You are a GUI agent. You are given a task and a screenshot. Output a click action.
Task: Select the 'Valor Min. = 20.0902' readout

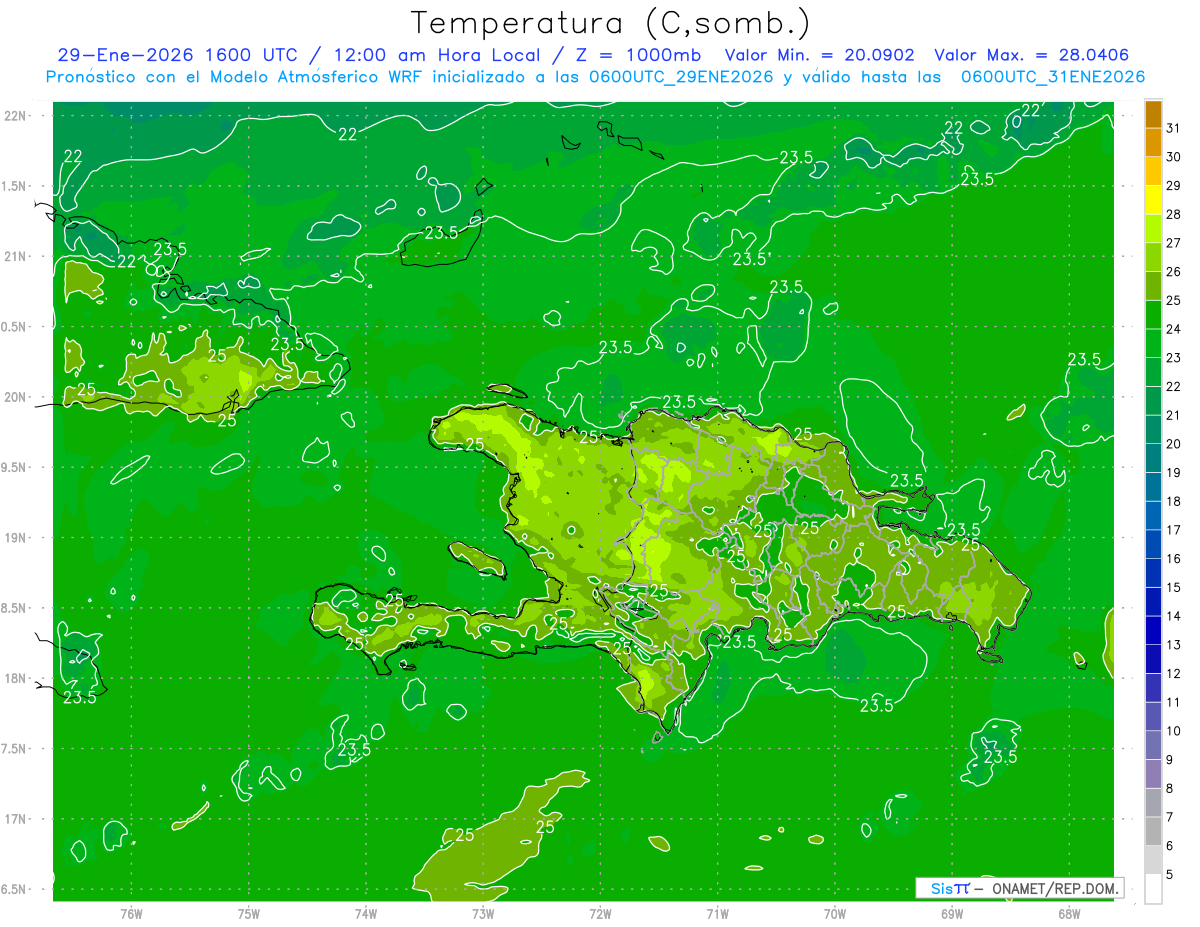pyautogui.click(x=819, y=55)
